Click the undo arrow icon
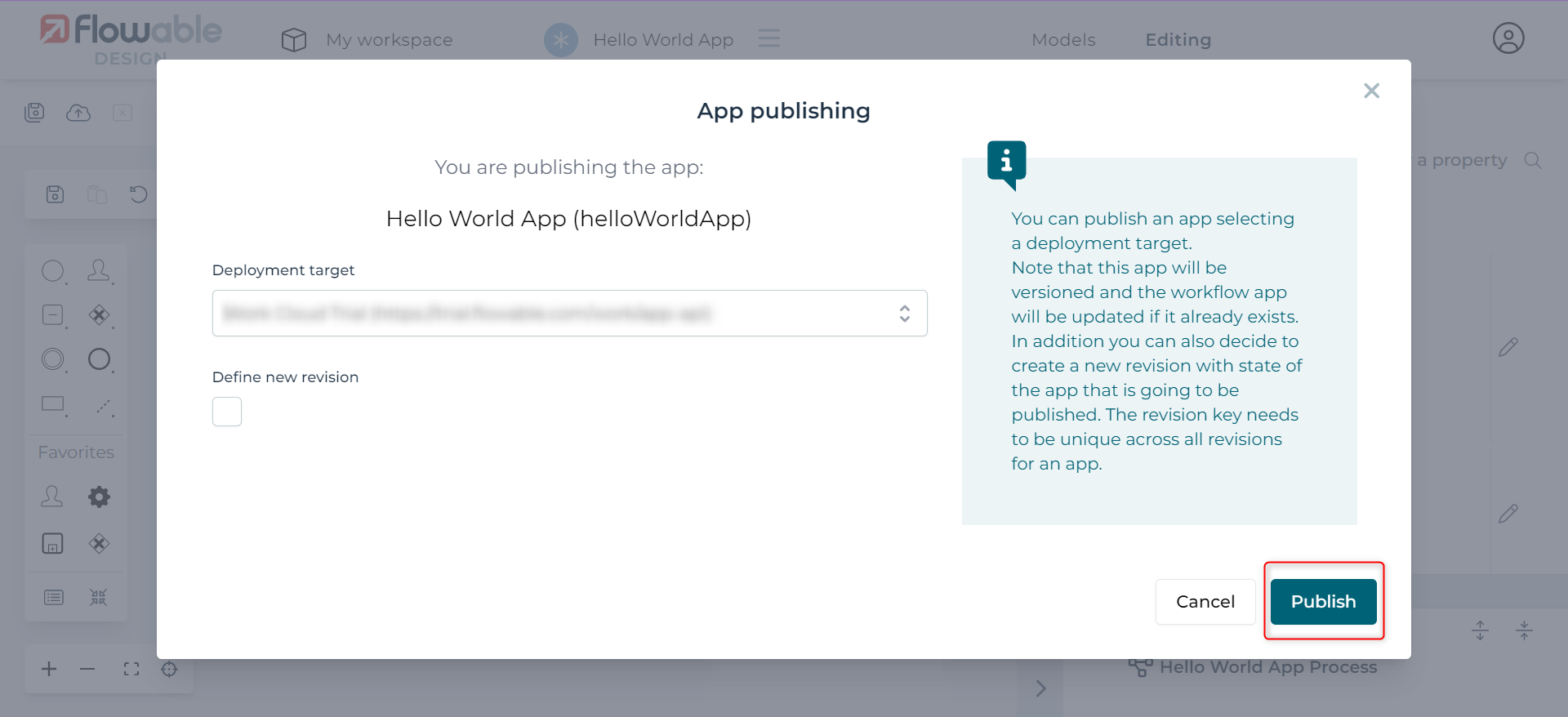1568x717 pixels. click(x=139, y=194)
